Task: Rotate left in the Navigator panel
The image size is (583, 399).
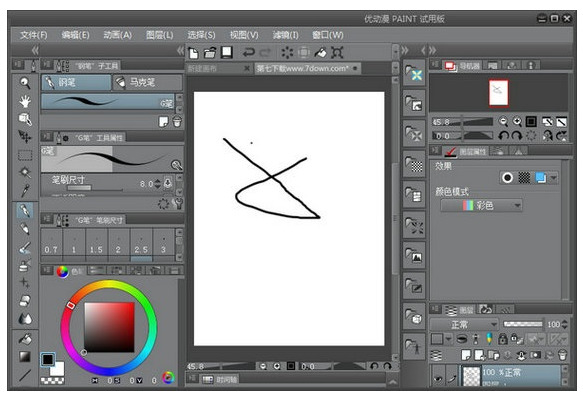Action: tap(503, 136)
